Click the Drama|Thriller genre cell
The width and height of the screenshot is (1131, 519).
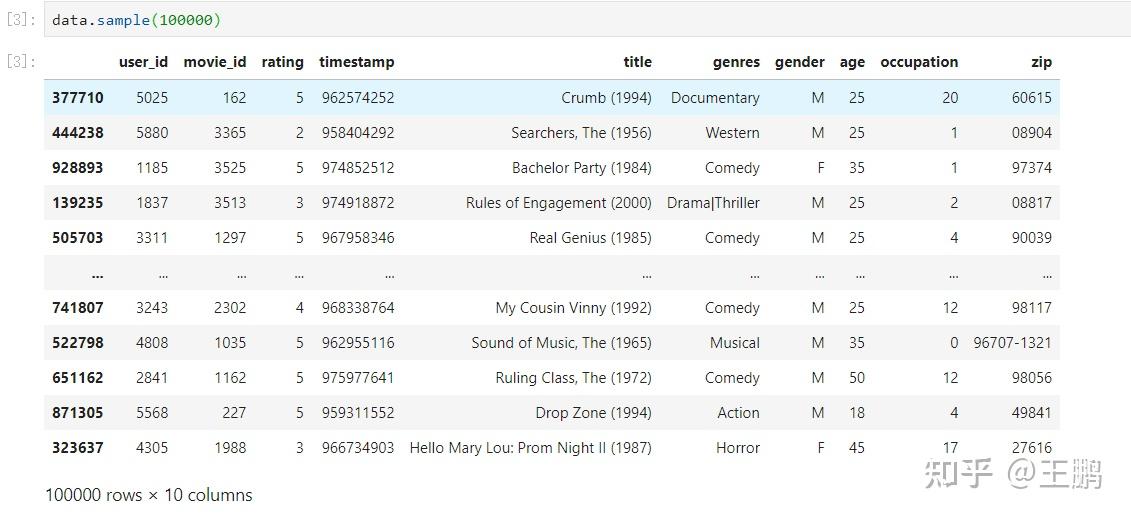713,203
